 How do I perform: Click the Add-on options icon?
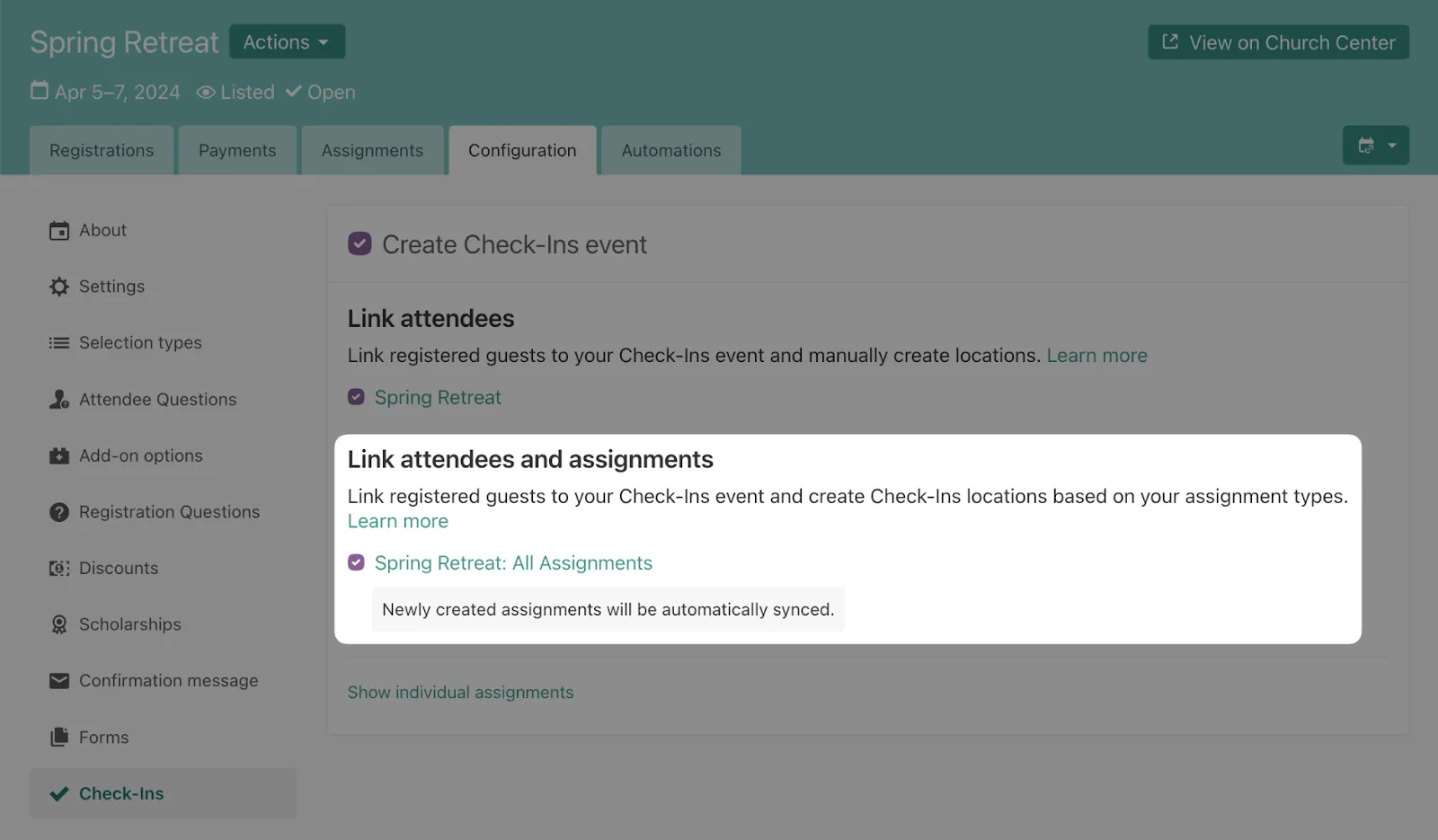59,456
